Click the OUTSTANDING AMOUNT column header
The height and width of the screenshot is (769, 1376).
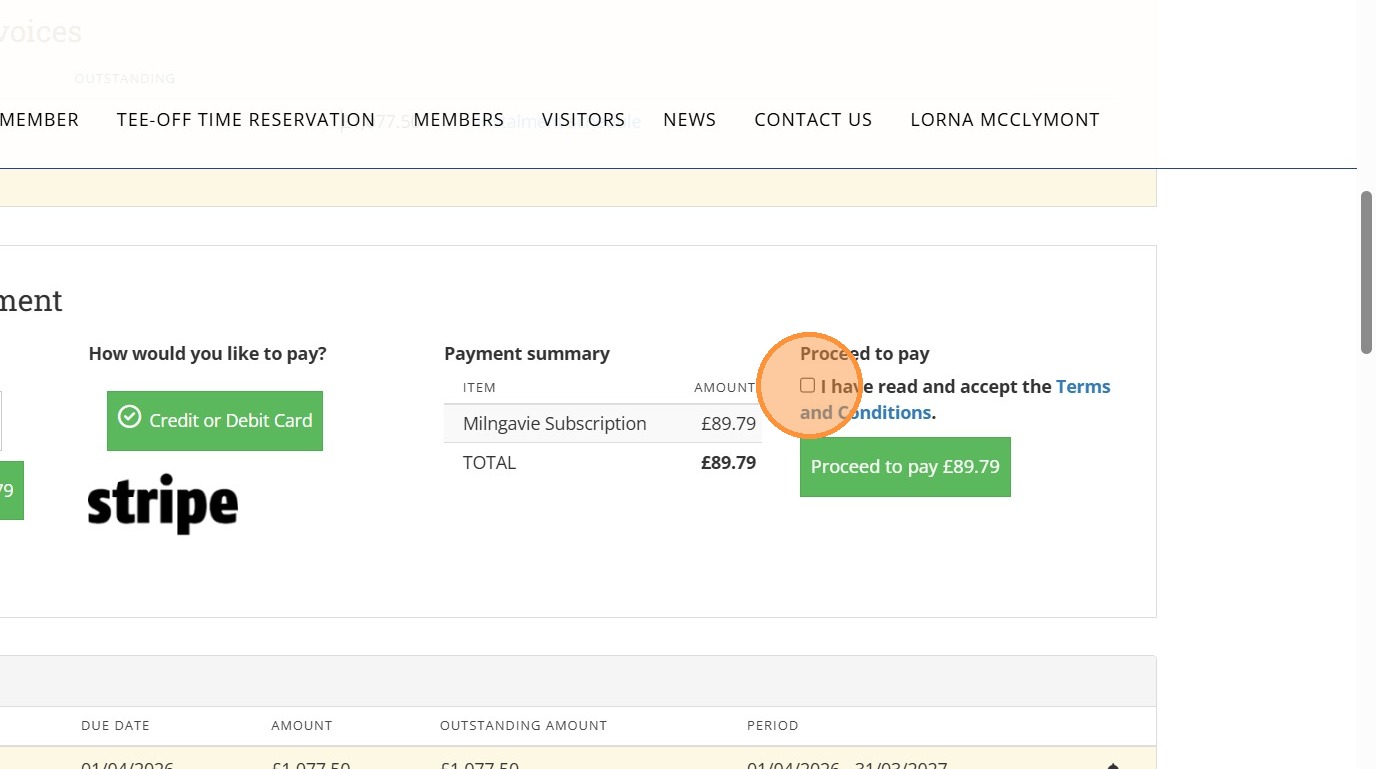tap(524, 726)
